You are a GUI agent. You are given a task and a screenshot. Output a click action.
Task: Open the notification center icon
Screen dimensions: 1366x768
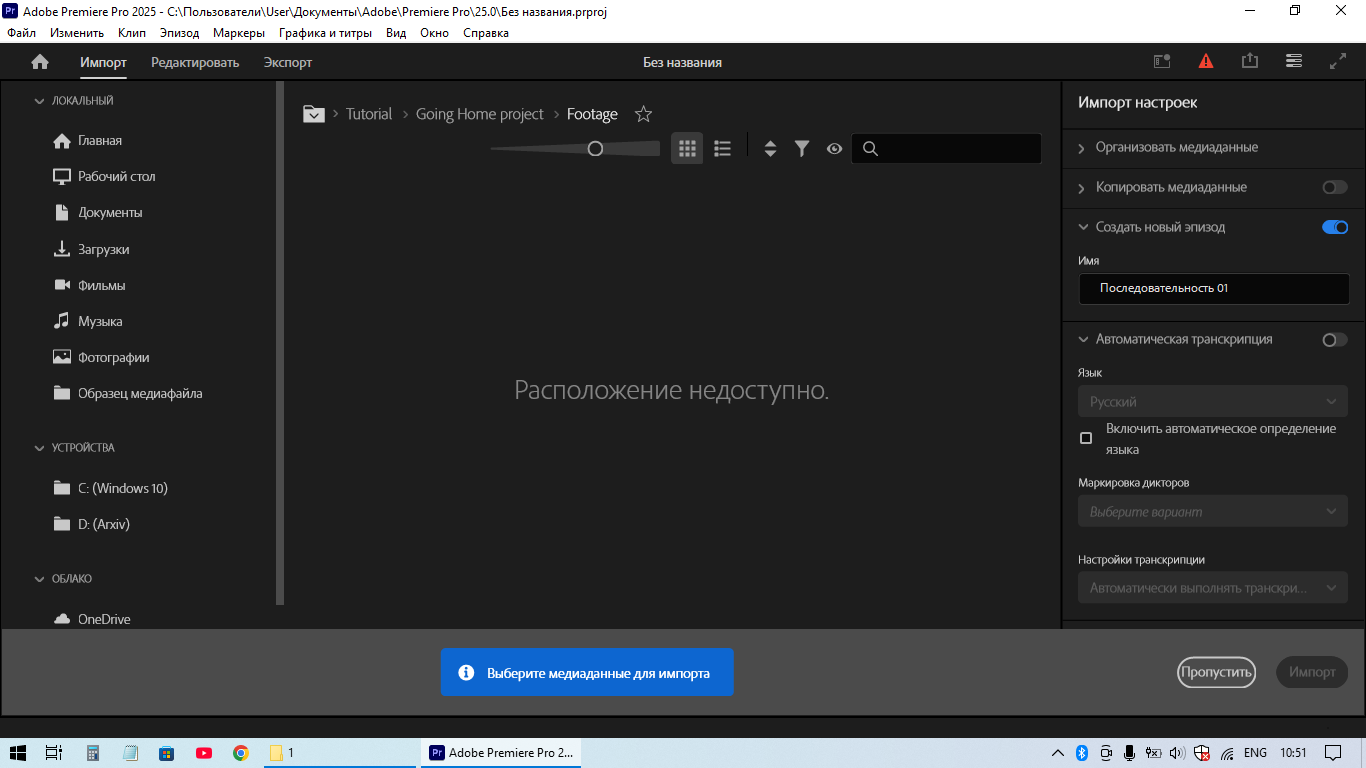coord(1333,753)
